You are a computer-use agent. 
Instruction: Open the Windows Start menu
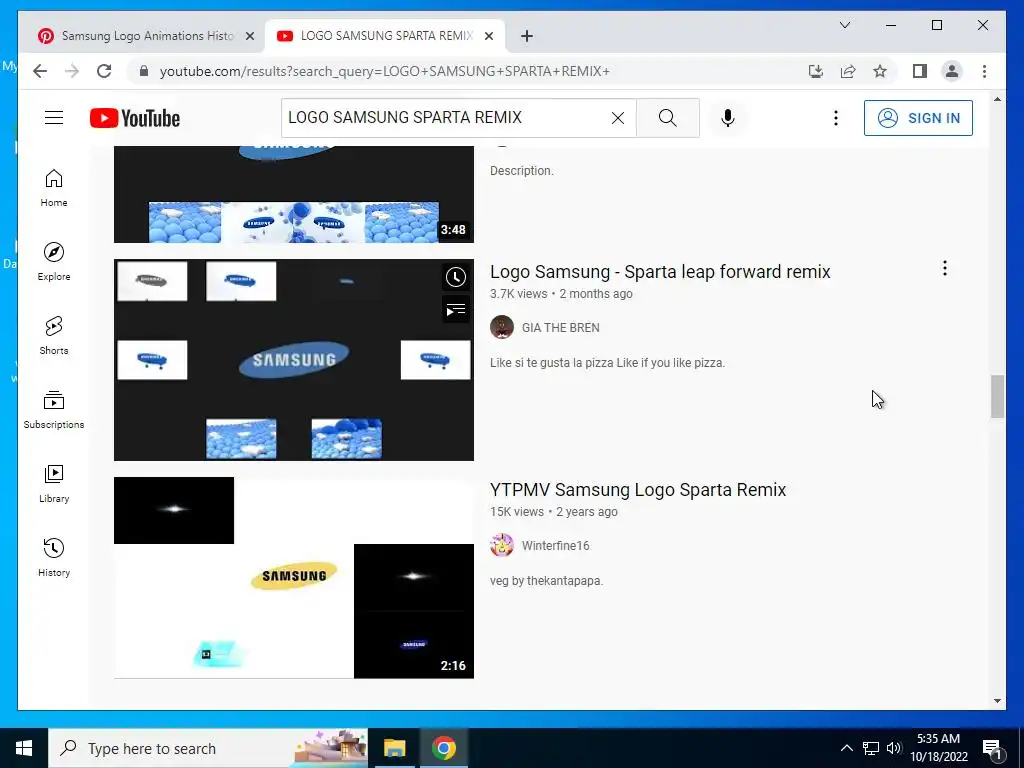pyautogui.click(x=24, y=748)
